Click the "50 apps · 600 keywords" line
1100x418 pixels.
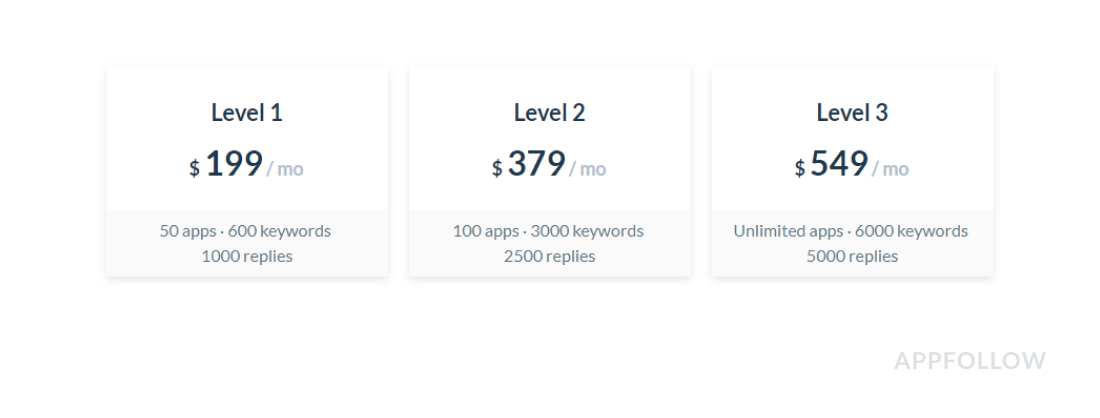(x=245, y=231)
